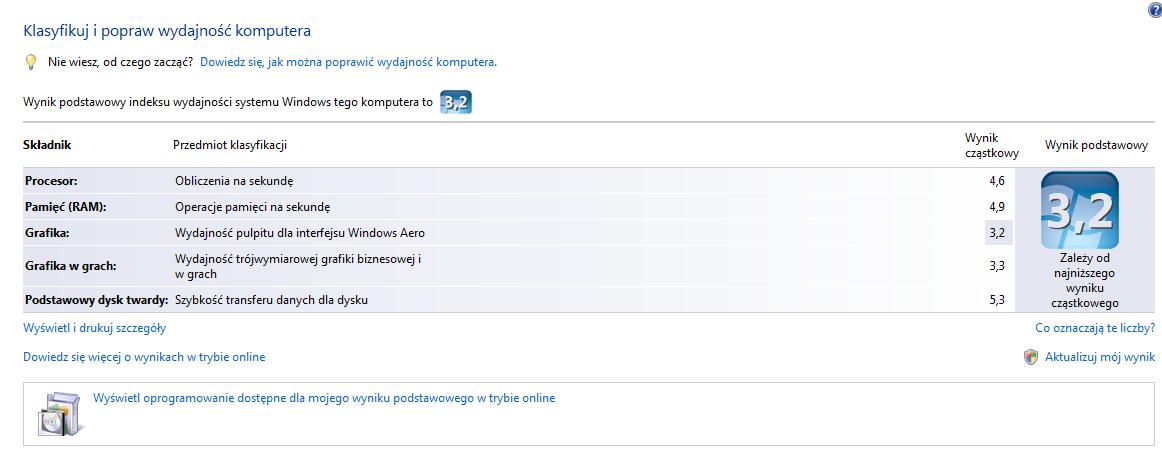The image size is (1162, 454).
Task: Select the Pamięć (RAM) row
Action: tap(519, 207)
